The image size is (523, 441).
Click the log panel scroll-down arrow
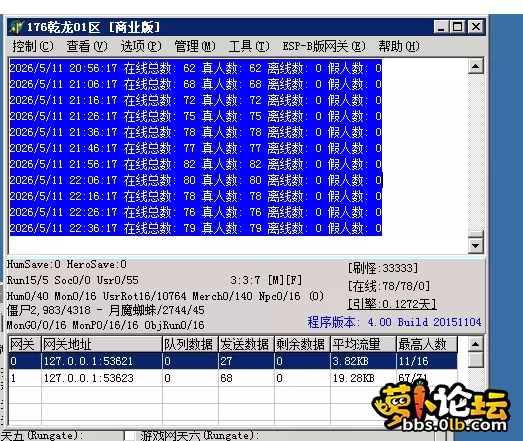pyautogui.click(x=476, y=246)
